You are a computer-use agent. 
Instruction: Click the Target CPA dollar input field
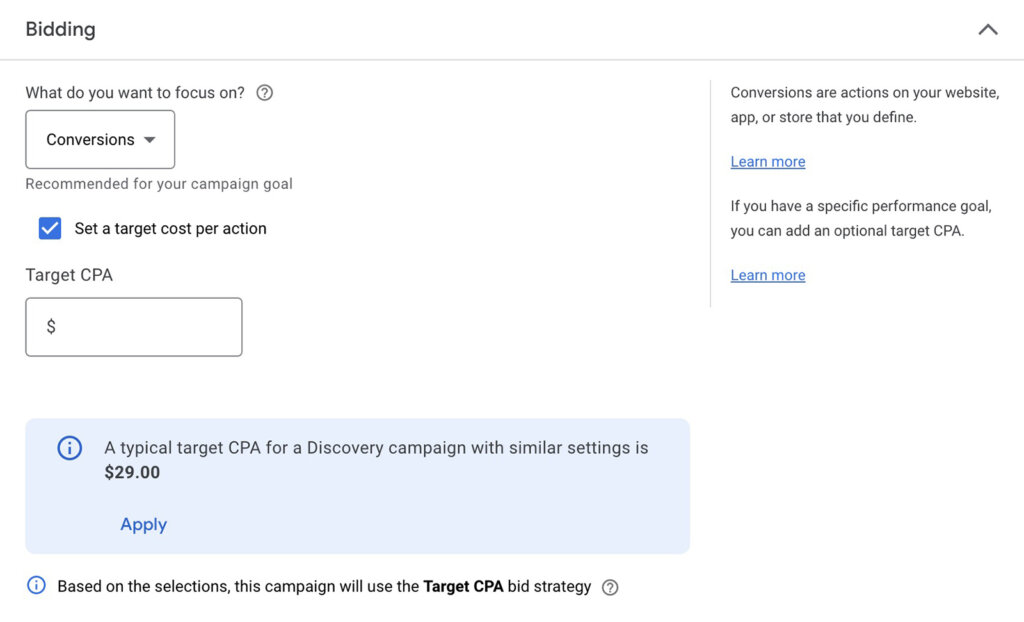(x=133, y=327)
